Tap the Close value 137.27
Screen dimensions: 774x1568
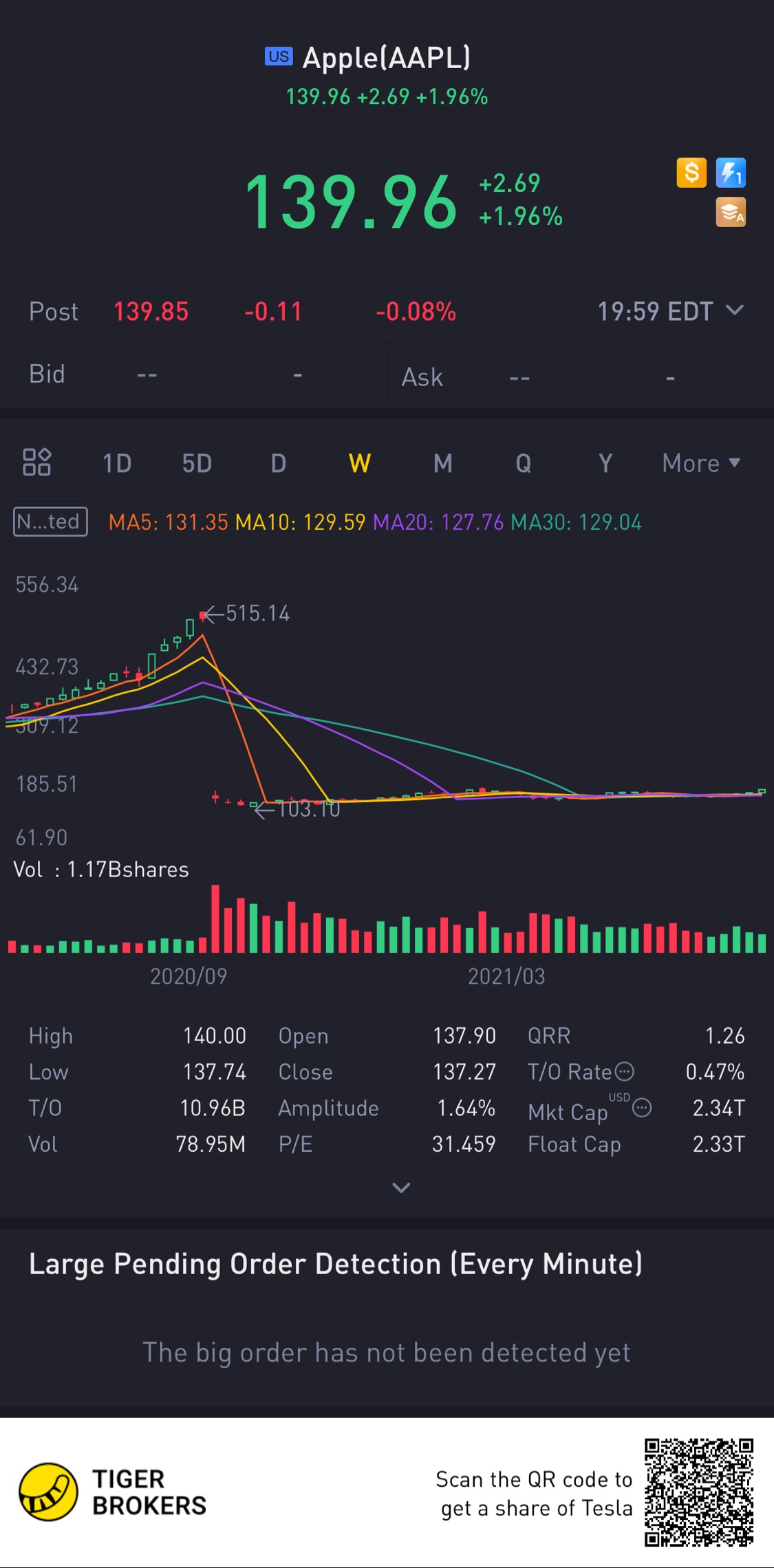click(x=464, y=1072)
